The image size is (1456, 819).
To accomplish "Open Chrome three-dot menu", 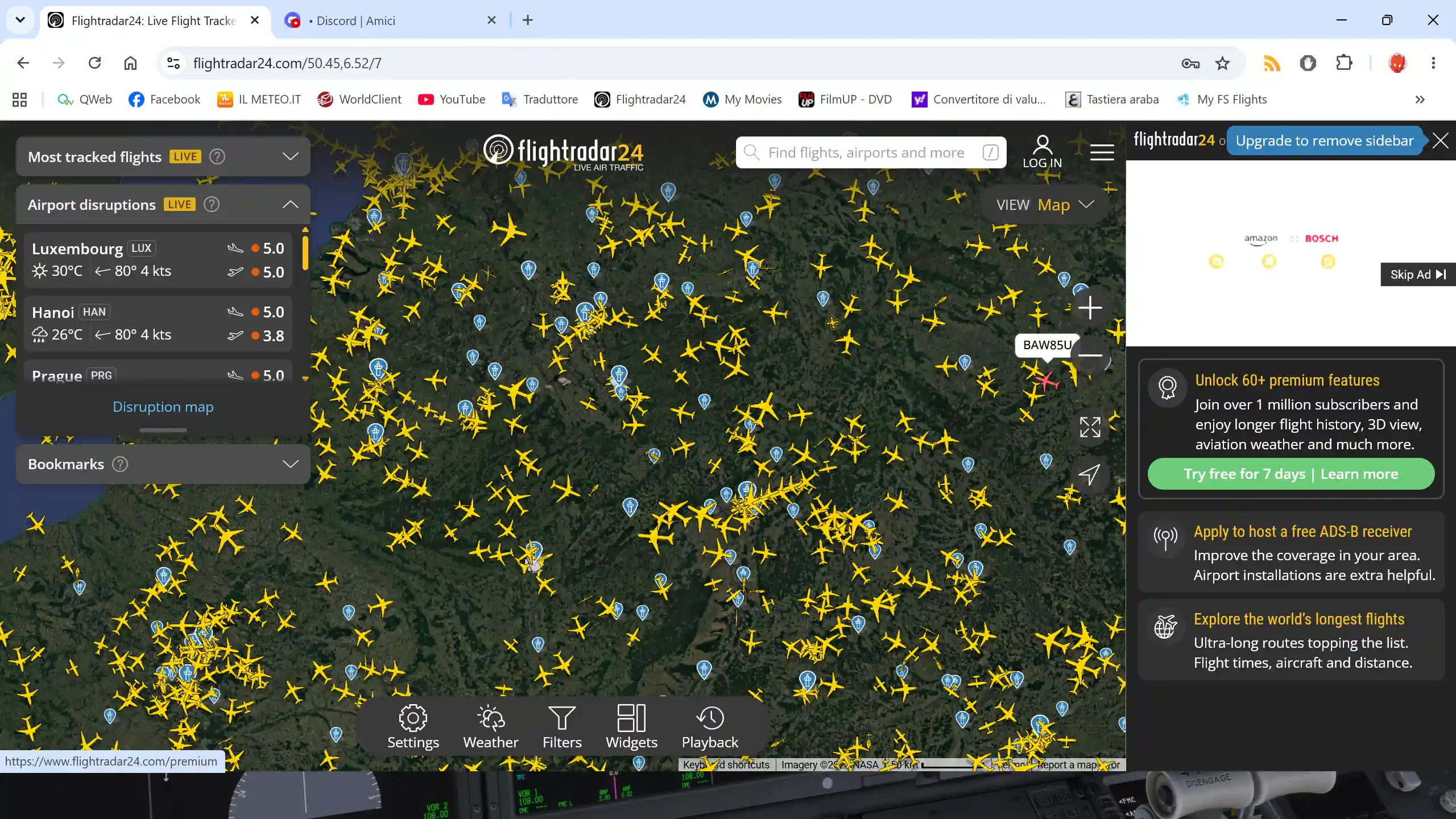I will [1433, 63].
